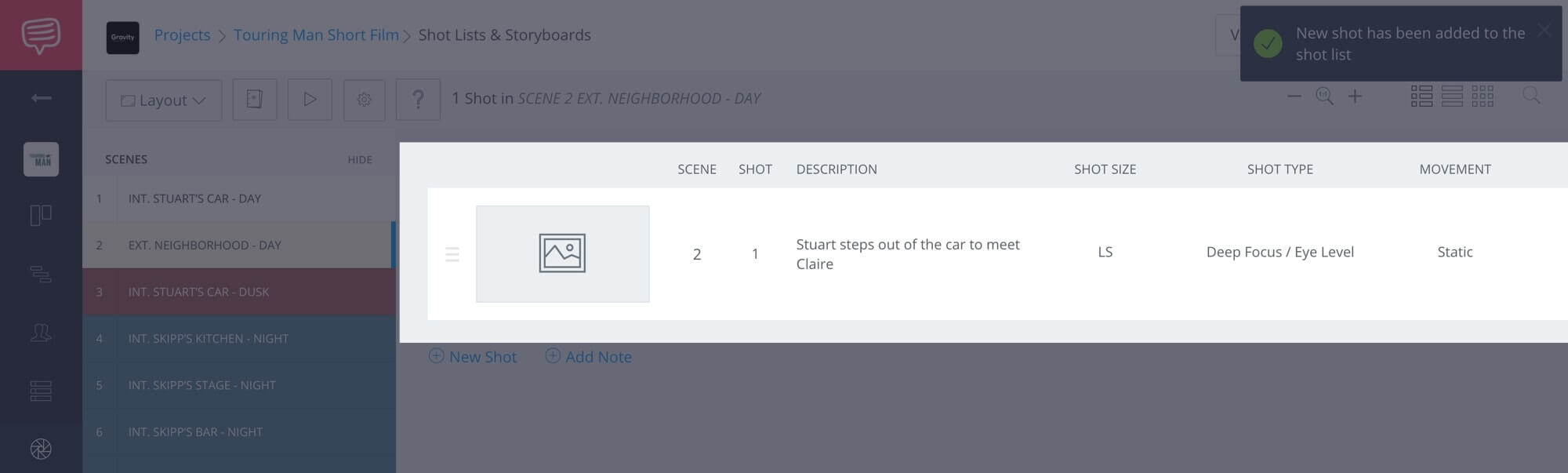Select scene 4 INT. SKIPP'S KITCHEN - NIGHT

[x=210, y=338]
